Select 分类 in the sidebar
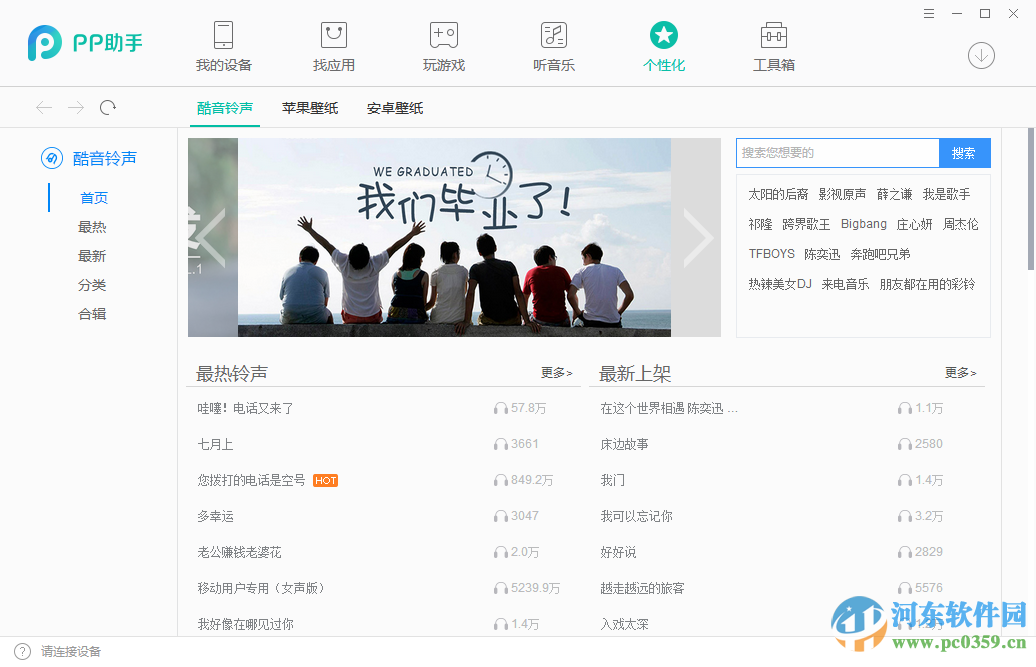This screenshot has width=1036, height=667. click(94, 284)
